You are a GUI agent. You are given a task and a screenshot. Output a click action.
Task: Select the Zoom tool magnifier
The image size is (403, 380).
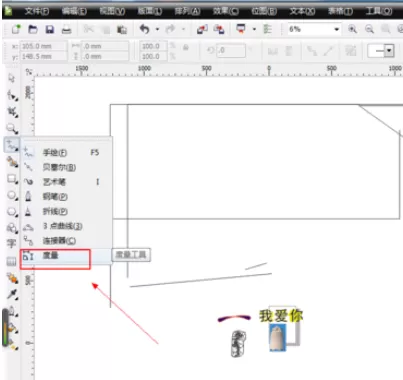(x=12, y=128)
